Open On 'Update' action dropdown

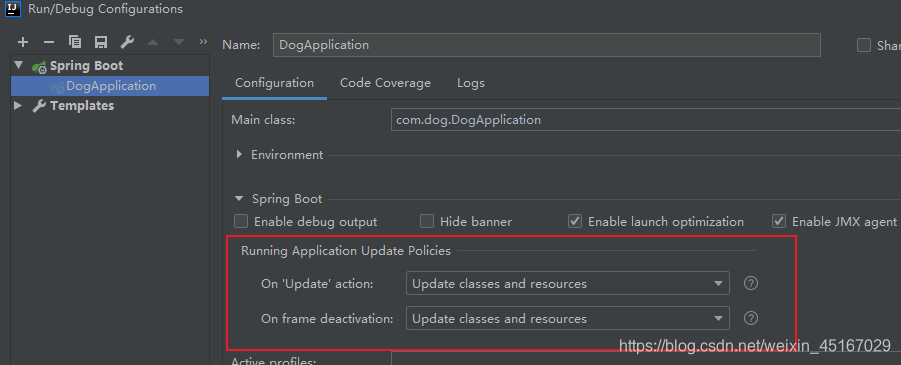pyautogui.click(x=568, y=283)
